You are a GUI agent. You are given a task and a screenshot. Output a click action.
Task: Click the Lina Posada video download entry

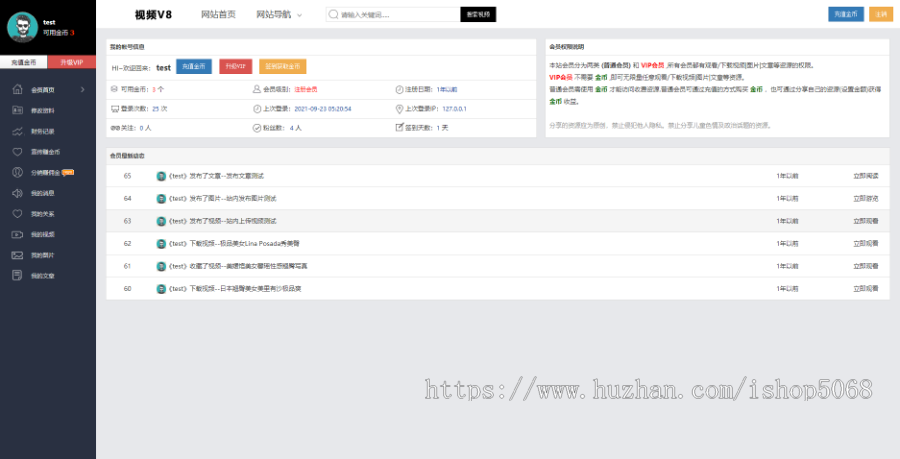coord(234,244)
